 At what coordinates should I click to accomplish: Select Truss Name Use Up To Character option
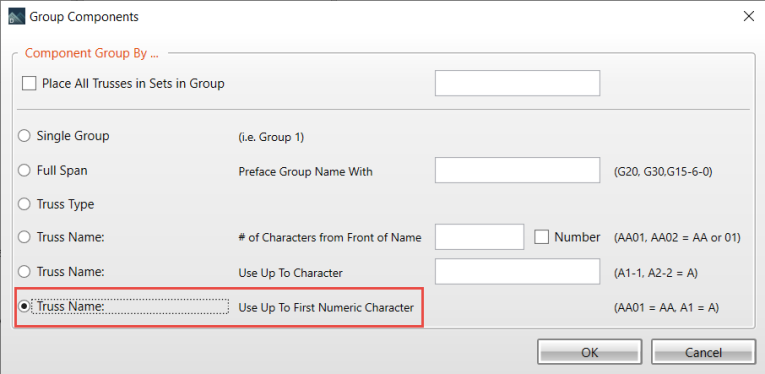24,272
